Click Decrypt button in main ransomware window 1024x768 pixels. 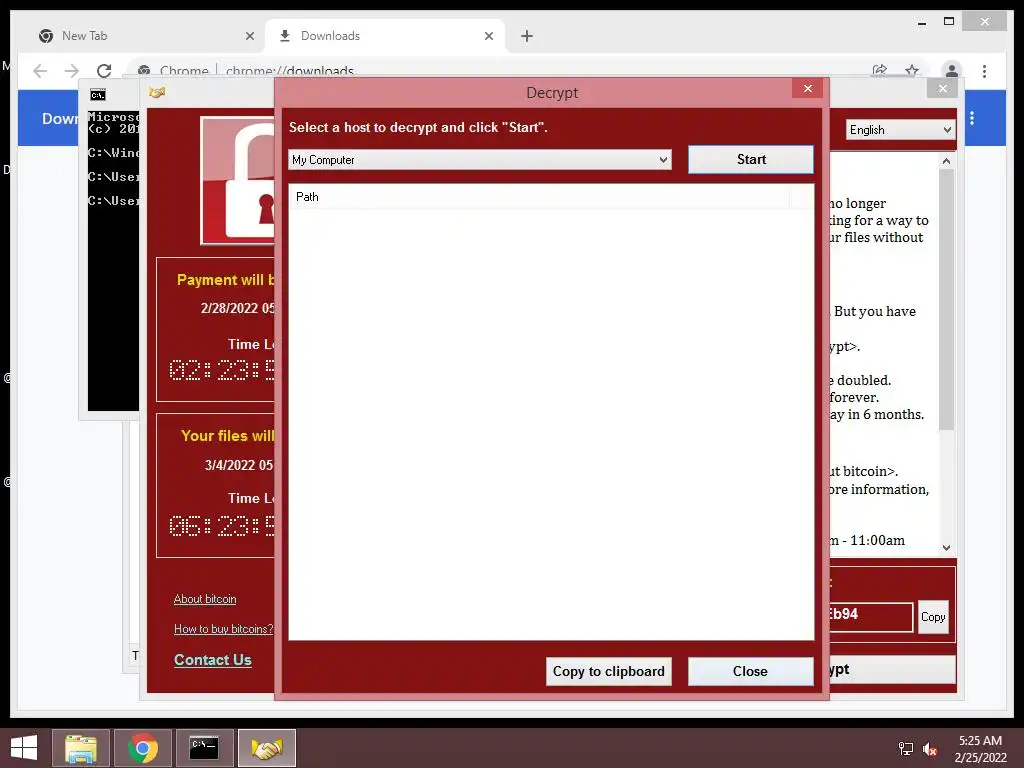pyautogui.click(x=892, y=669)
